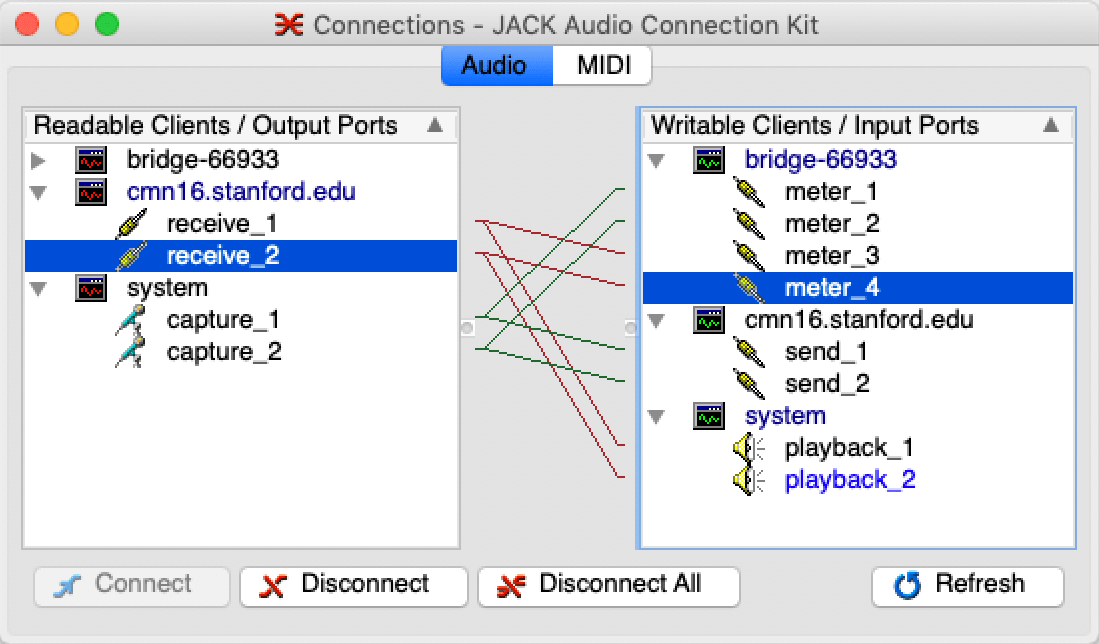1099x644 pixels.
Task: Select bridge-66933 label in Input Ports
Action: tap(821, 160)
